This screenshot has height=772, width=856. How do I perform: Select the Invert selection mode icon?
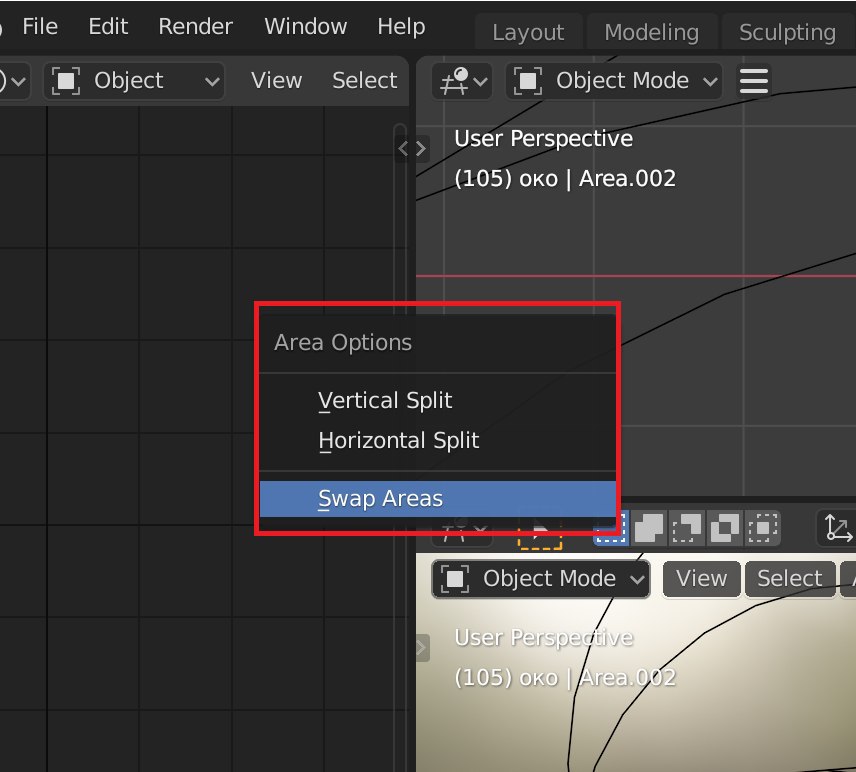click(724, 528)
